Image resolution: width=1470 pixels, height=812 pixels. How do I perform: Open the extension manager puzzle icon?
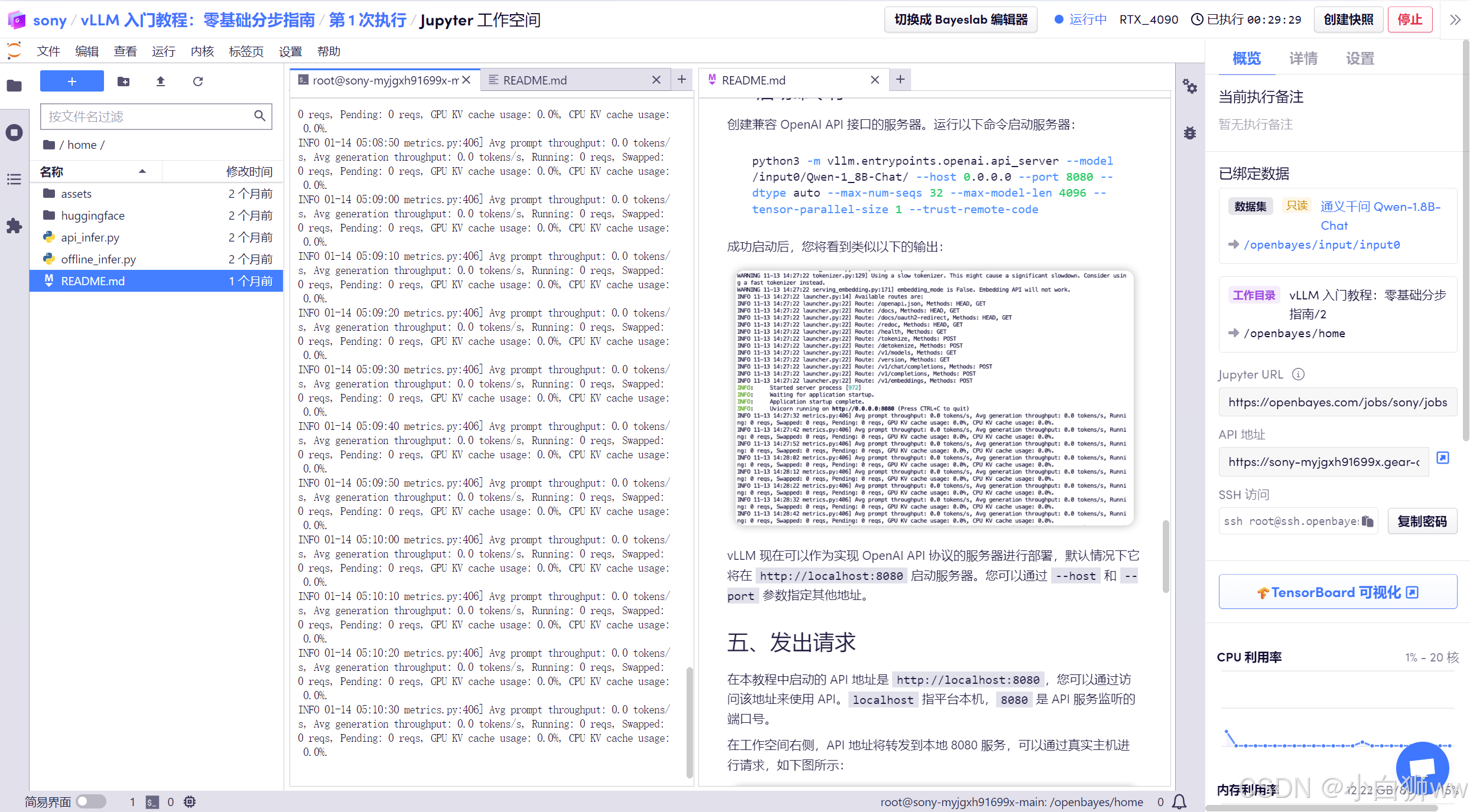tap(14, 226)
